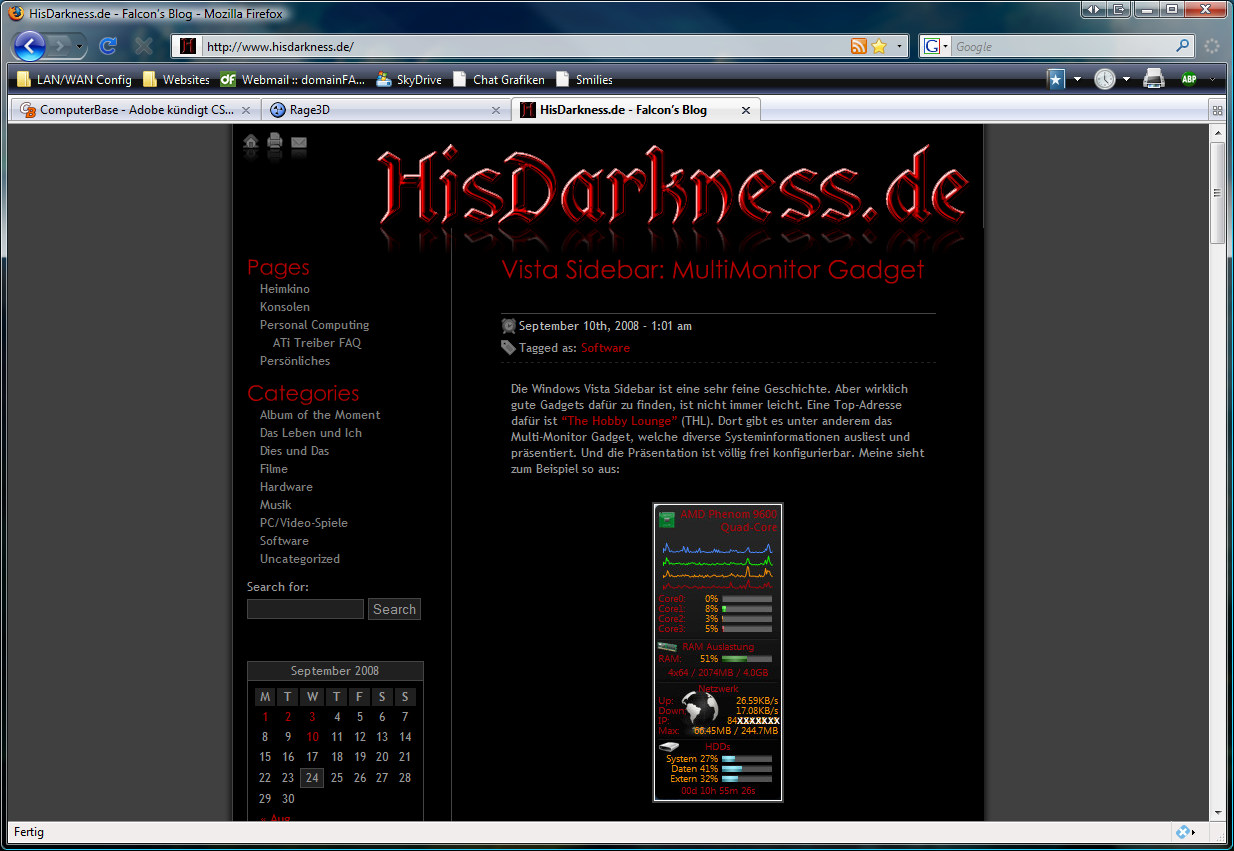
Task: Open the Uncategorized category
Action: click(300, 559)
